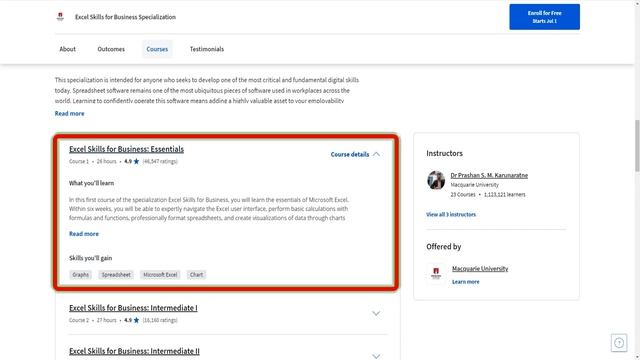640x360 pixels.
Task: Click Learn more under Macquarie University
Action: [x=466, y=282]
